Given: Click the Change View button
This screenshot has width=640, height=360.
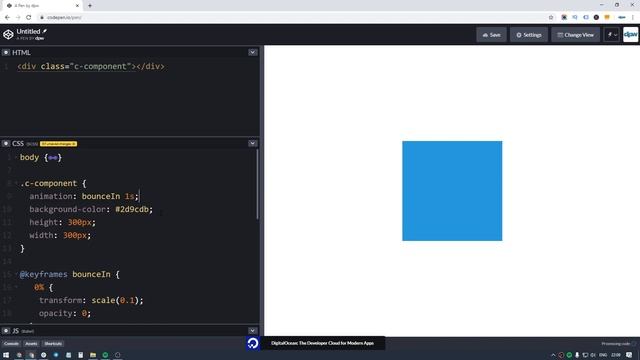Looking at the screenshot, I should 576,35.
